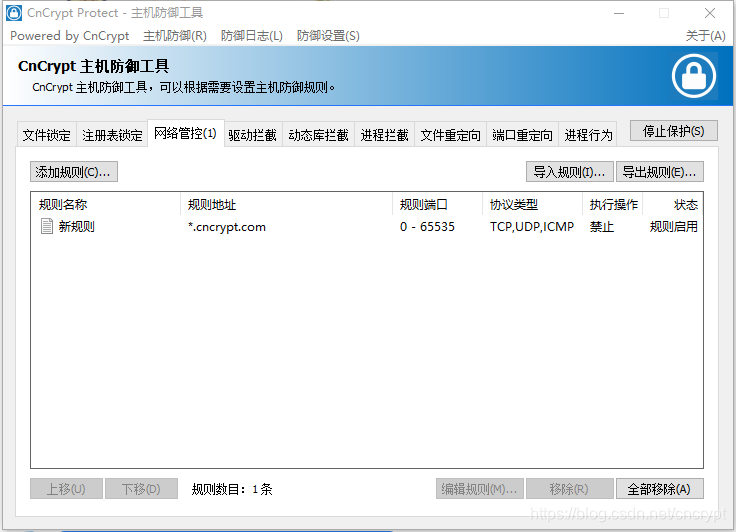Switch to the 进程行为 tab

tap(588, 135)
